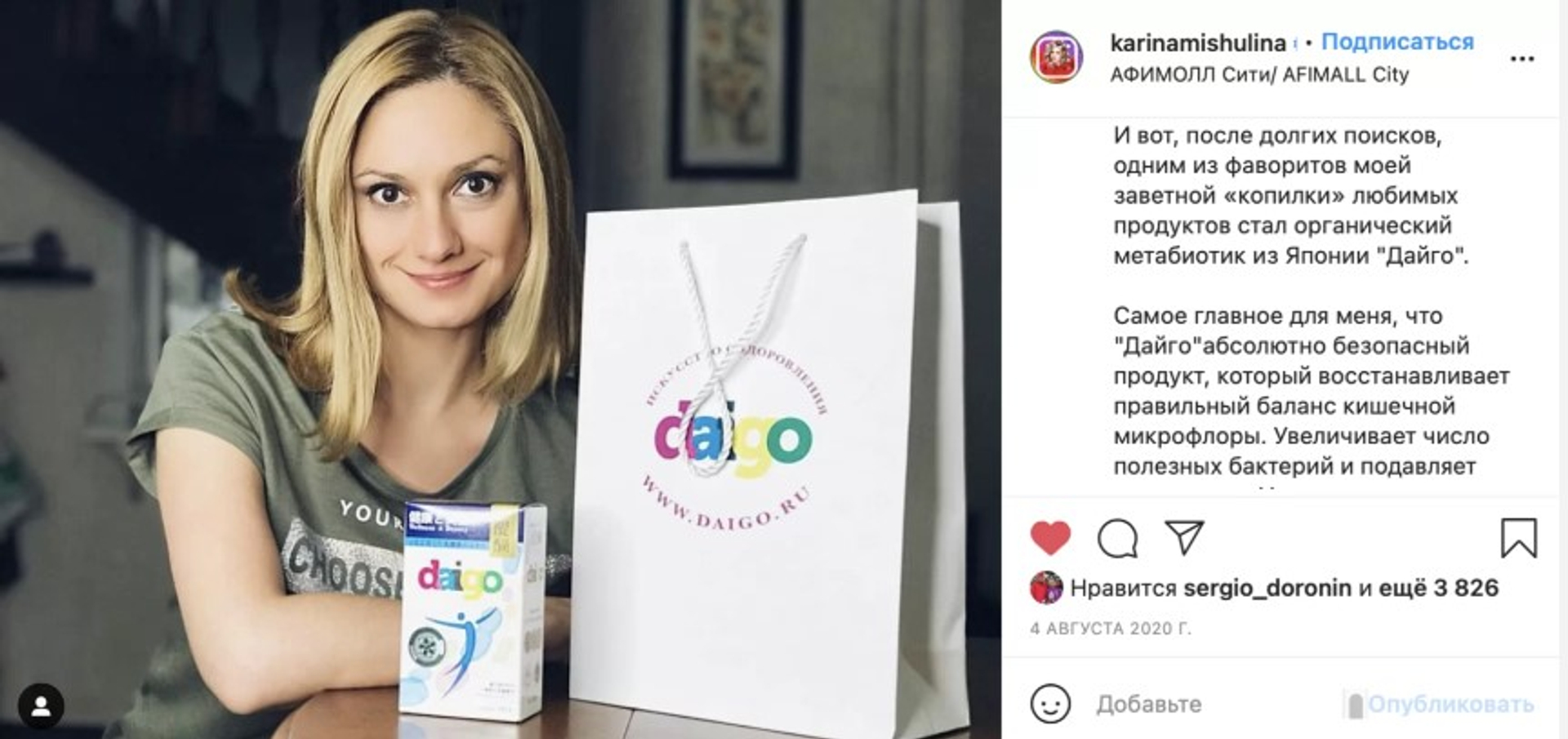Save post with the bookmark icon
Image resolution: width=1568 pixels, height=739 pixels.
1519,538
